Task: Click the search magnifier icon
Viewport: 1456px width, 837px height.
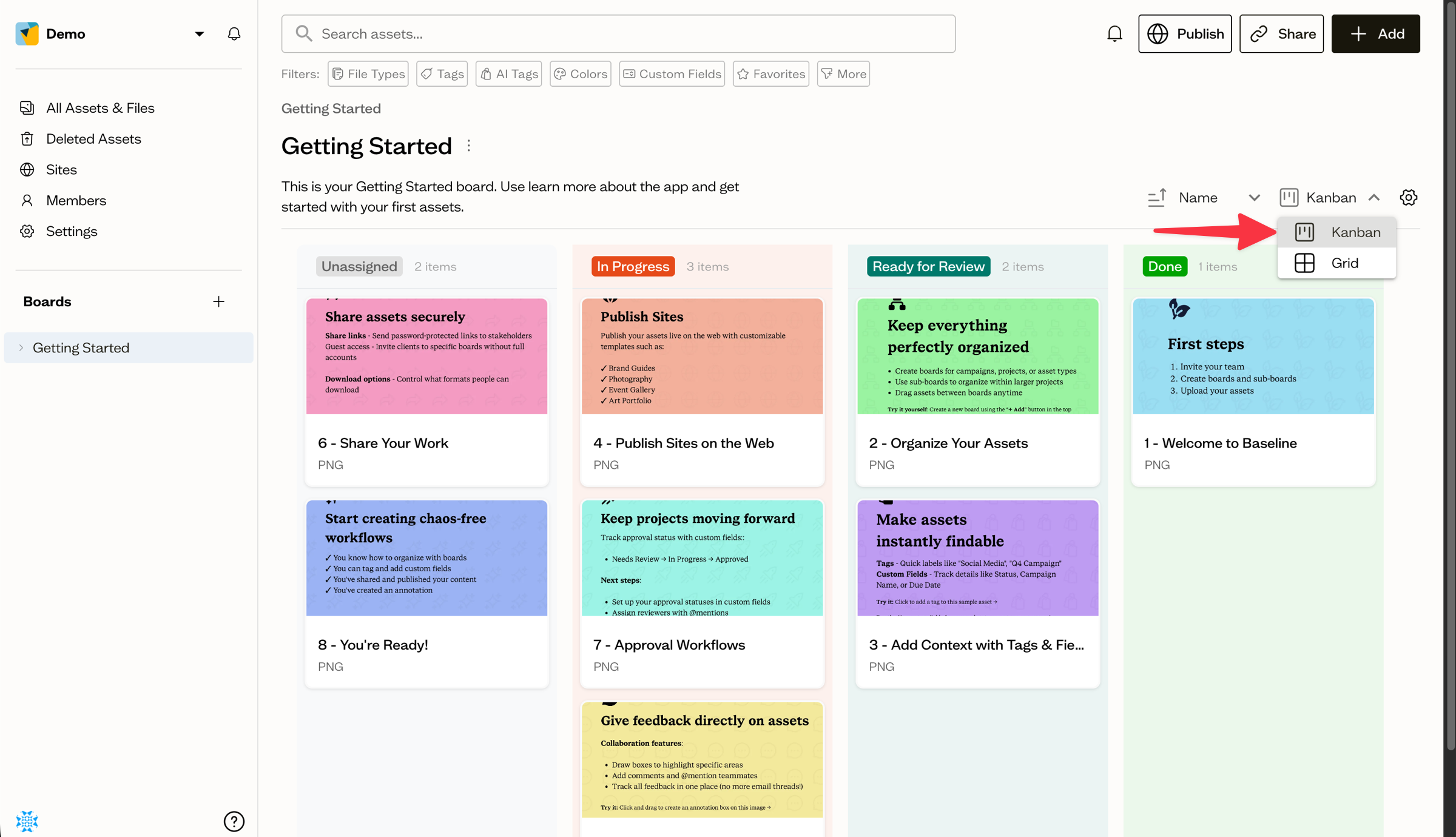Action: pos(304,33)
